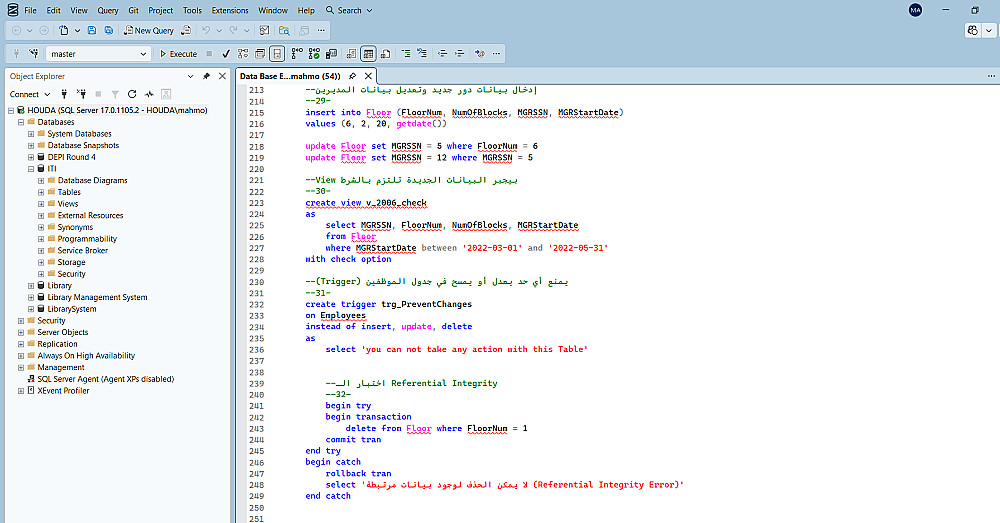Click v_2006_check in the create view line
Screen dimensions: 1000x523
[x=396, y=203]
